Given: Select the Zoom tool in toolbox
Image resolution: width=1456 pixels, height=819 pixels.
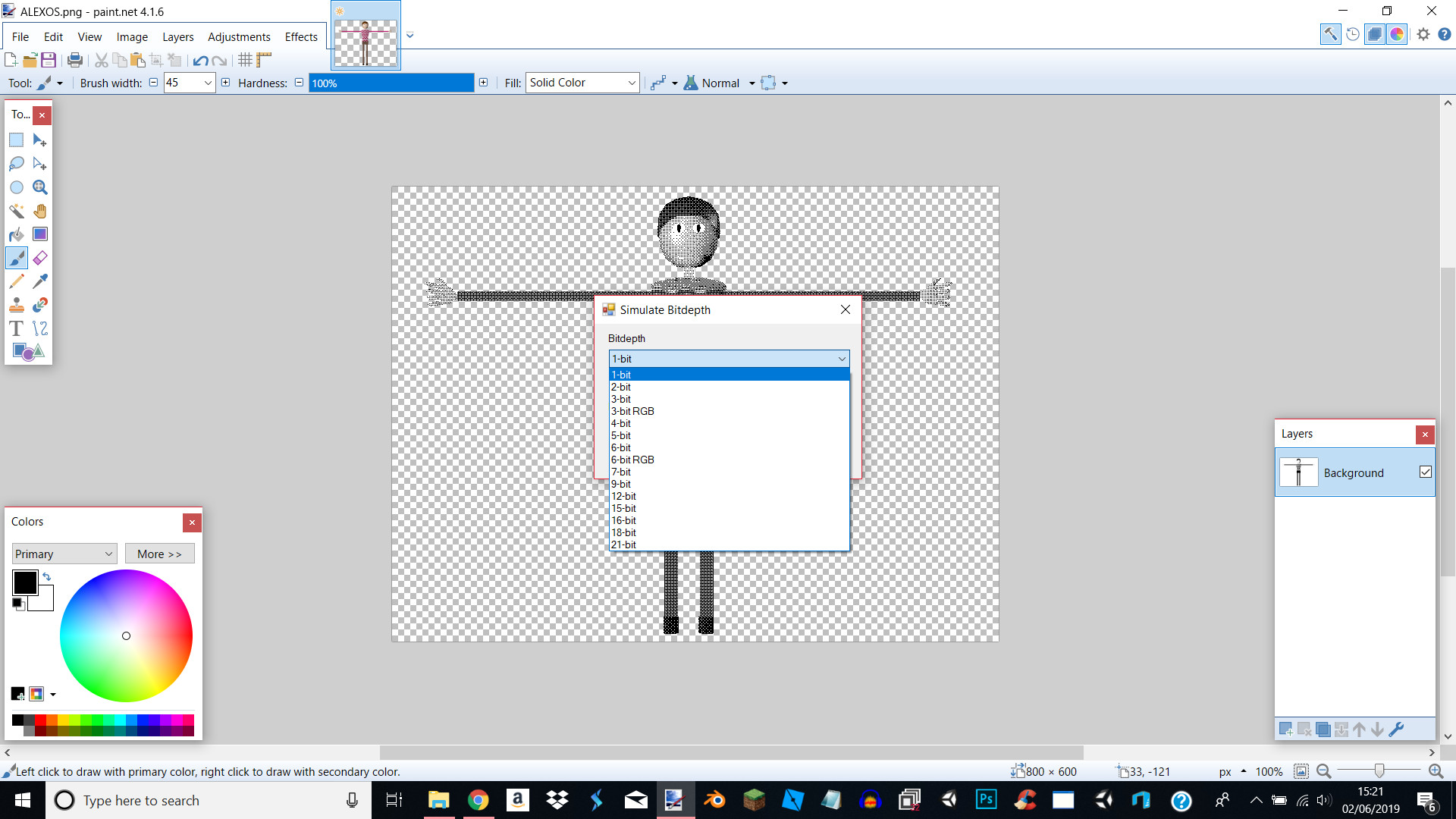Looking at the screenshot, I should point(40,187).
